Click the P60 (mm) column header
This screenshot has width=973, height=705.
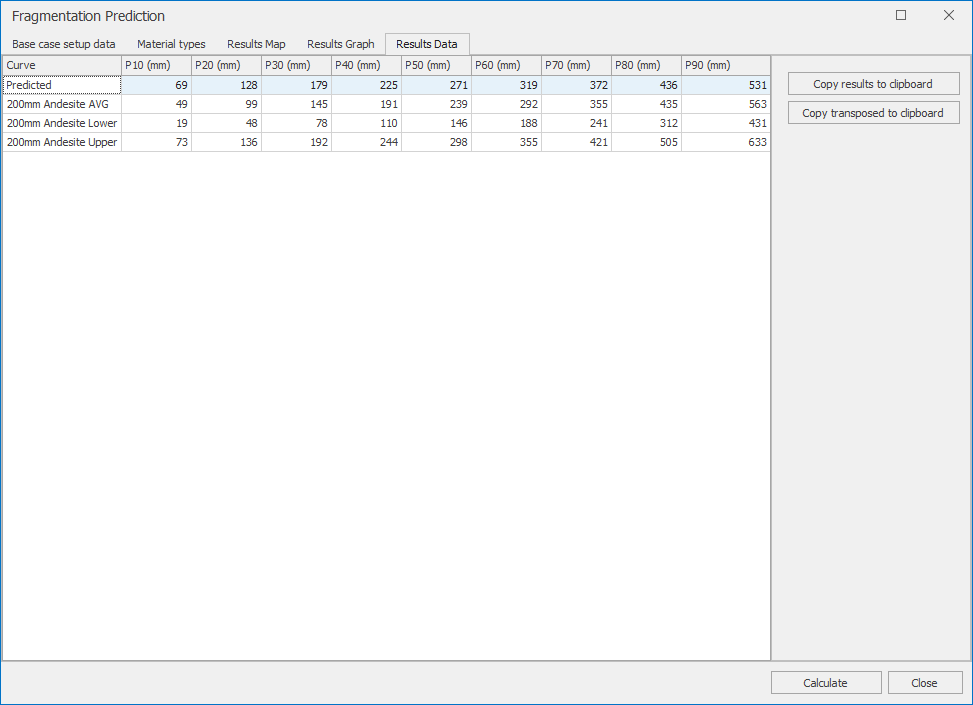point(507,65)
